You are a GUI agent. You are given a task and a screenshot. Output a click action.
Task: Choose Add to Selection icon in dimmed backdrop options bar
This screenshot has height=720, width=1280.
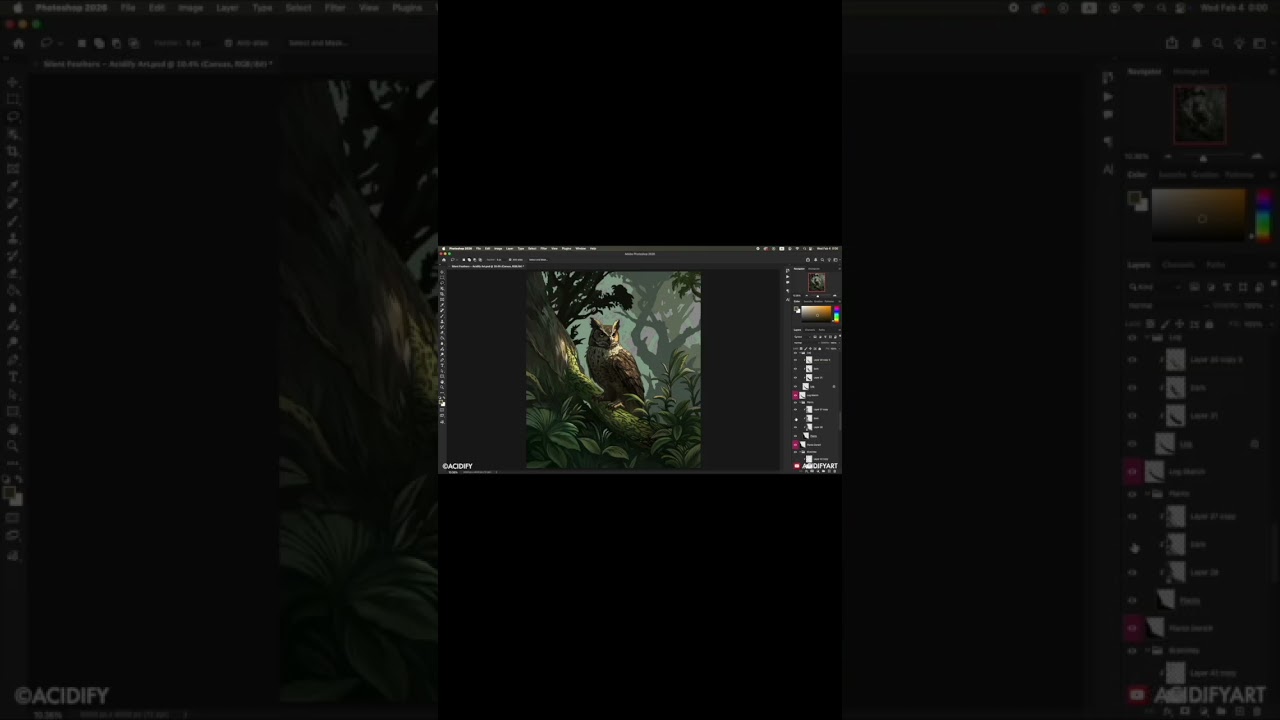point(99,43)
